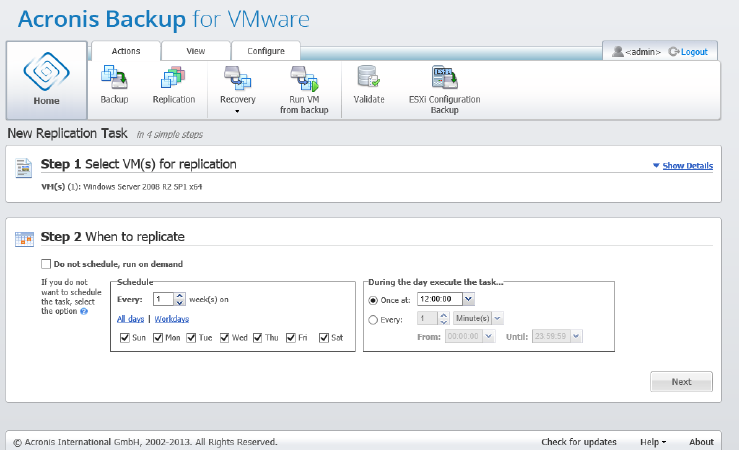Uncheck the Fri checkbox
The width and height of the screenshot is (739, 450).
coord(291,337)
